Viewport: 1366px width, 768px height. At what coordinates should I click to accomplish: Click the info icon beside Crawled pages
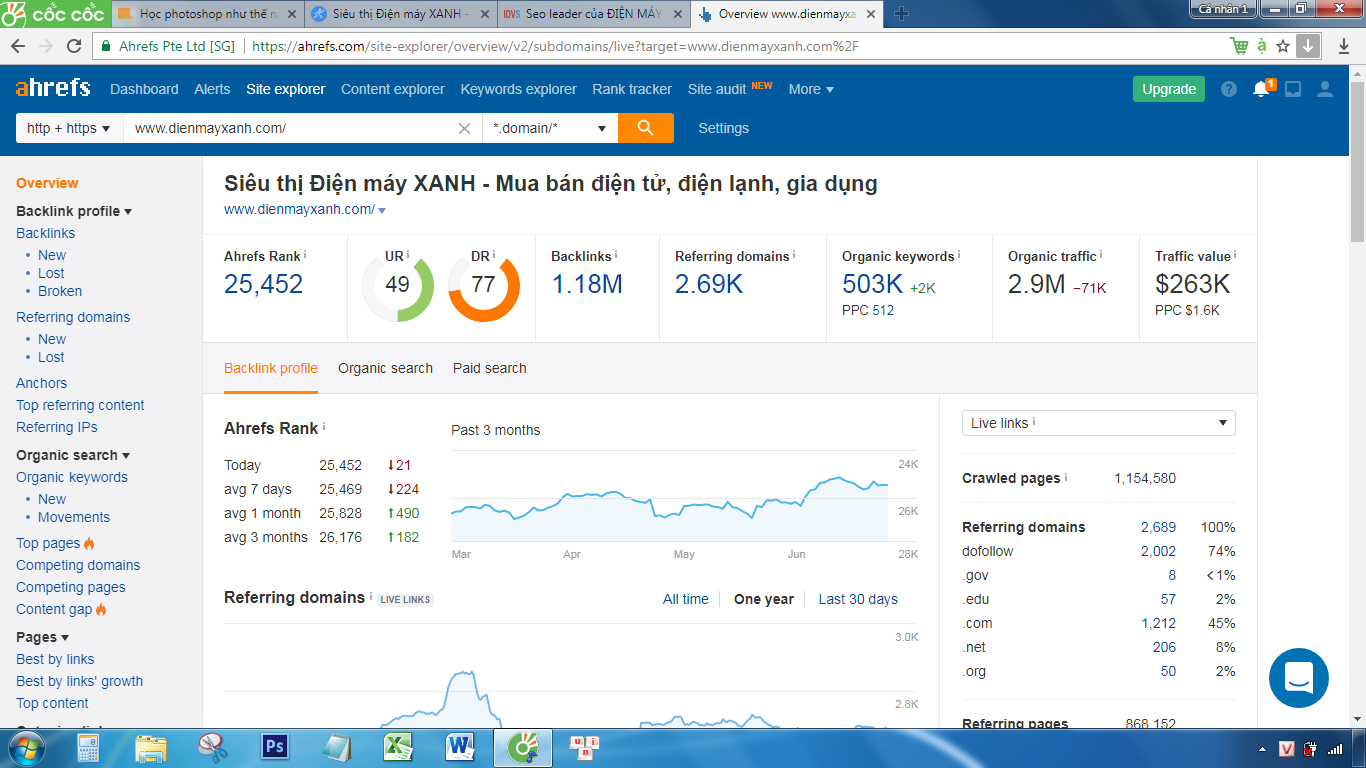point(1066,477)
